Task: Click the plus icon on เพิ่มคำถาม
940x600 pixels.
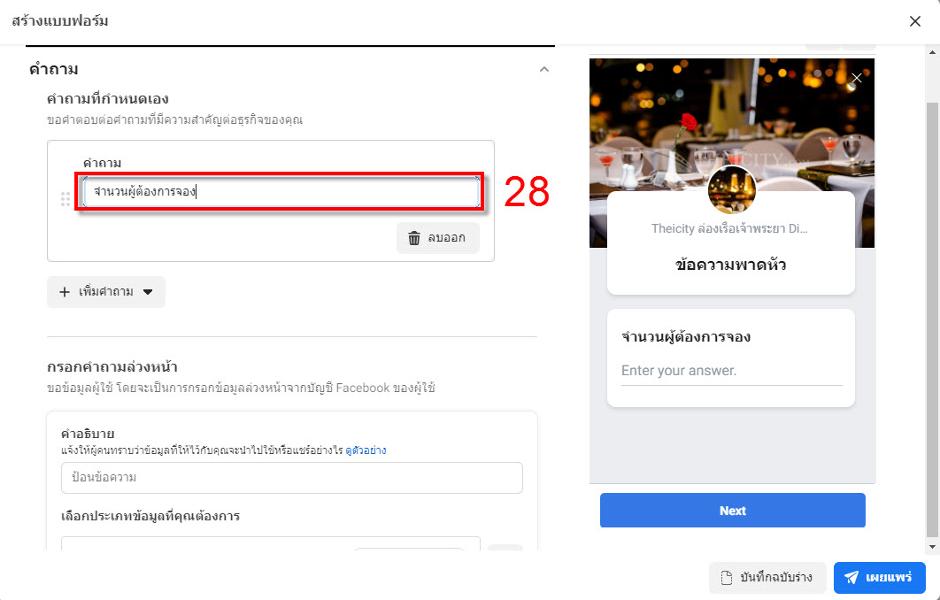Action: click(65, 292)
